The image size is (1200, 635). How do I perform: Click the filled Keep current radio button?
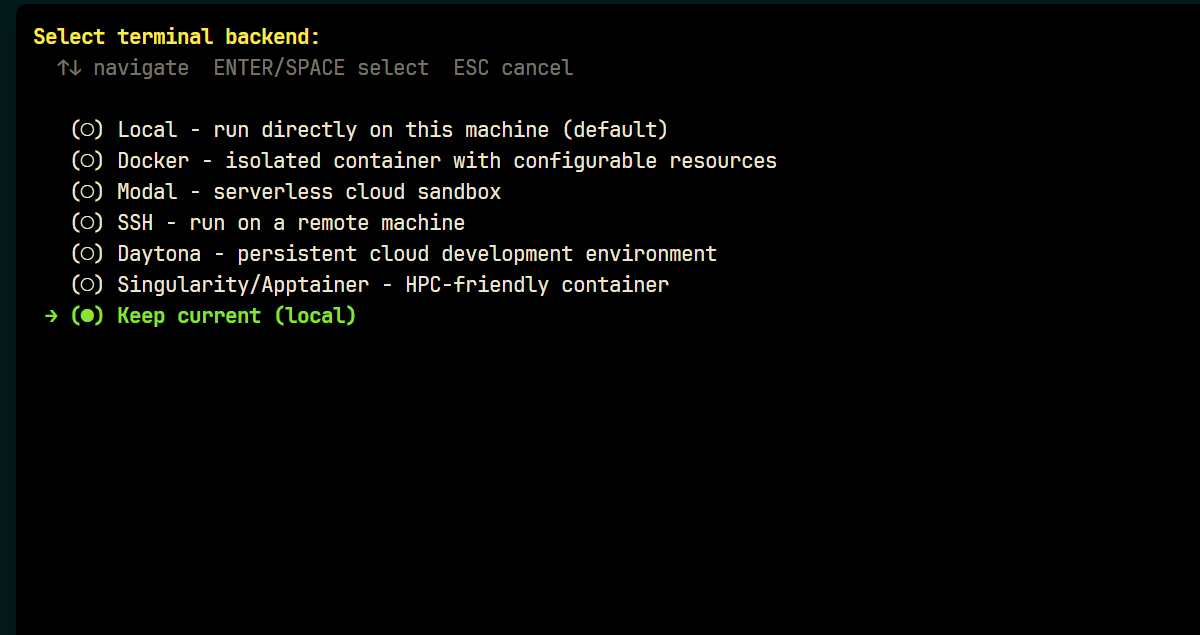pos(87,316)
